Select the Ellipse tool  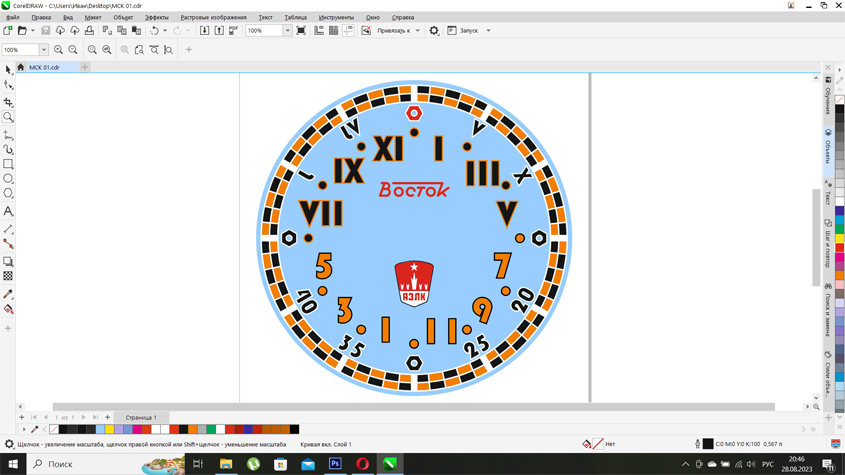[8, 178]
